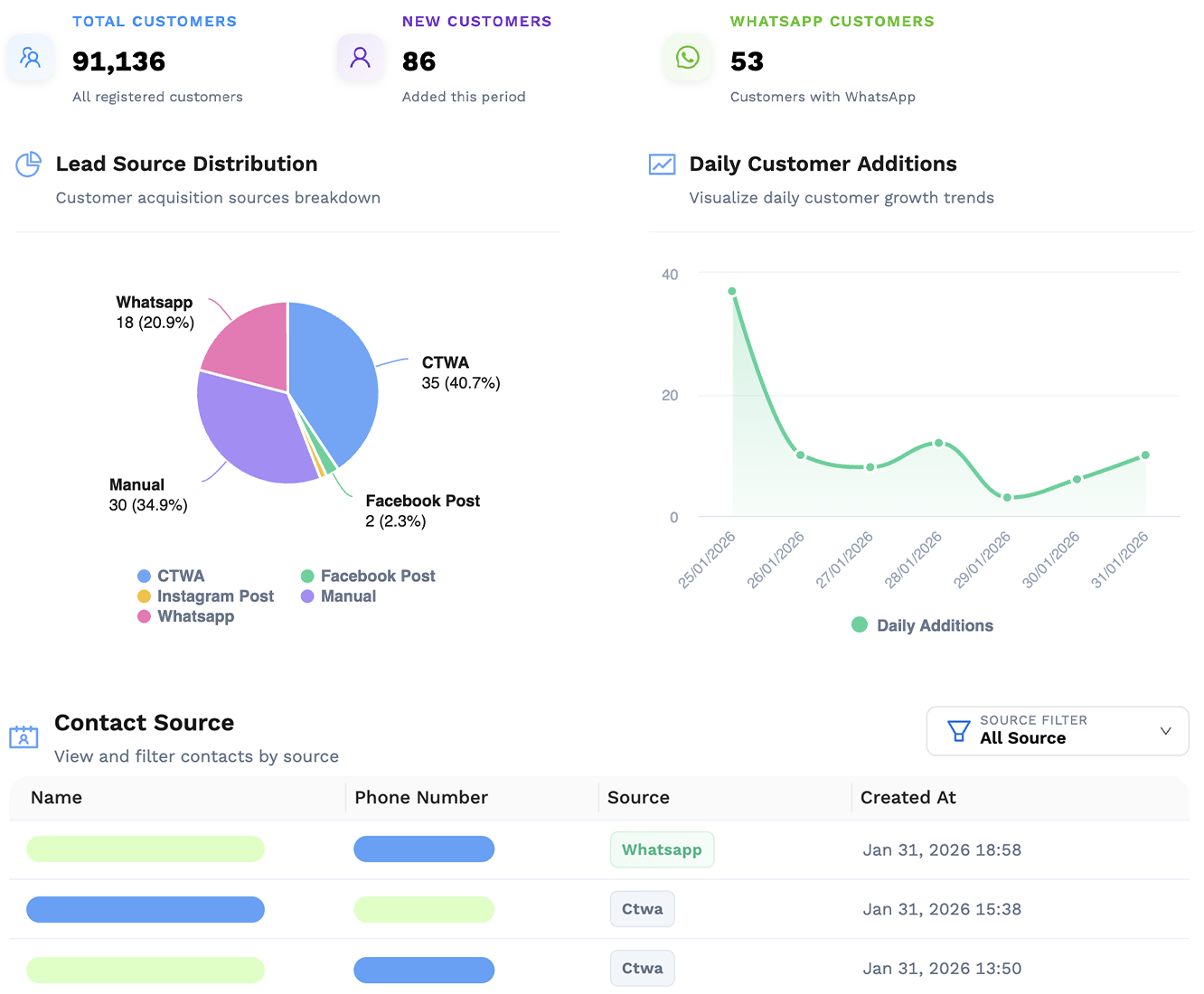
Task: Click the WhatsApp Customers logo icon
Action: [x=687, y=57]
